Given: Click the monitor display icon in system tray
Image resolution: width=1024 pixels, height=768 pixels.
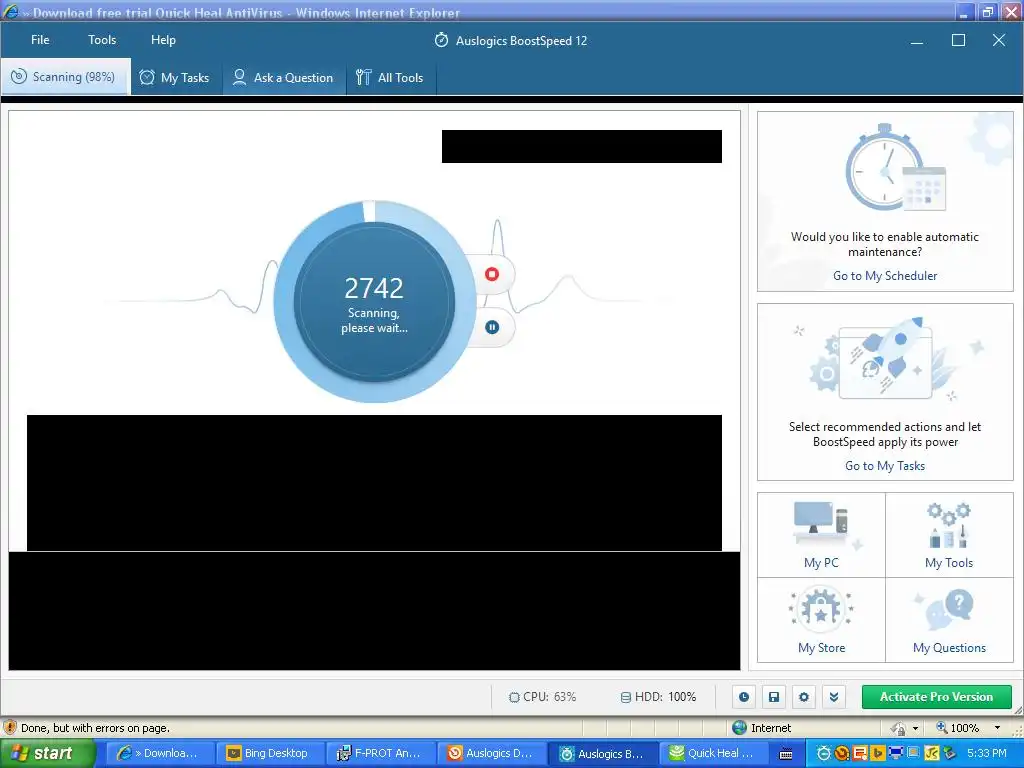Looking at the screenshot, I should point(896,753).
